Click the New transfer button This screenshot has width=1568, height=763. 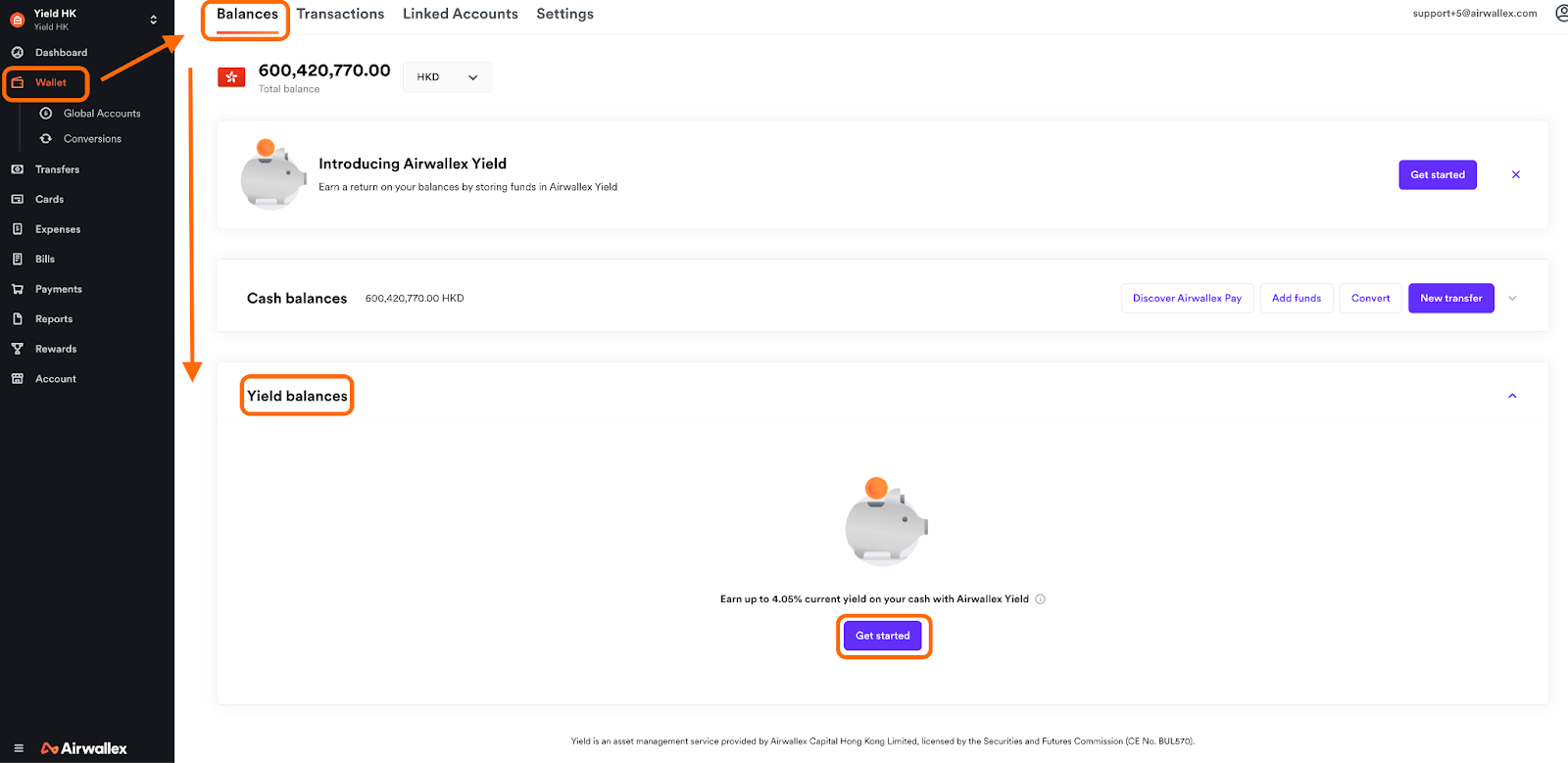pos(1450,299)
